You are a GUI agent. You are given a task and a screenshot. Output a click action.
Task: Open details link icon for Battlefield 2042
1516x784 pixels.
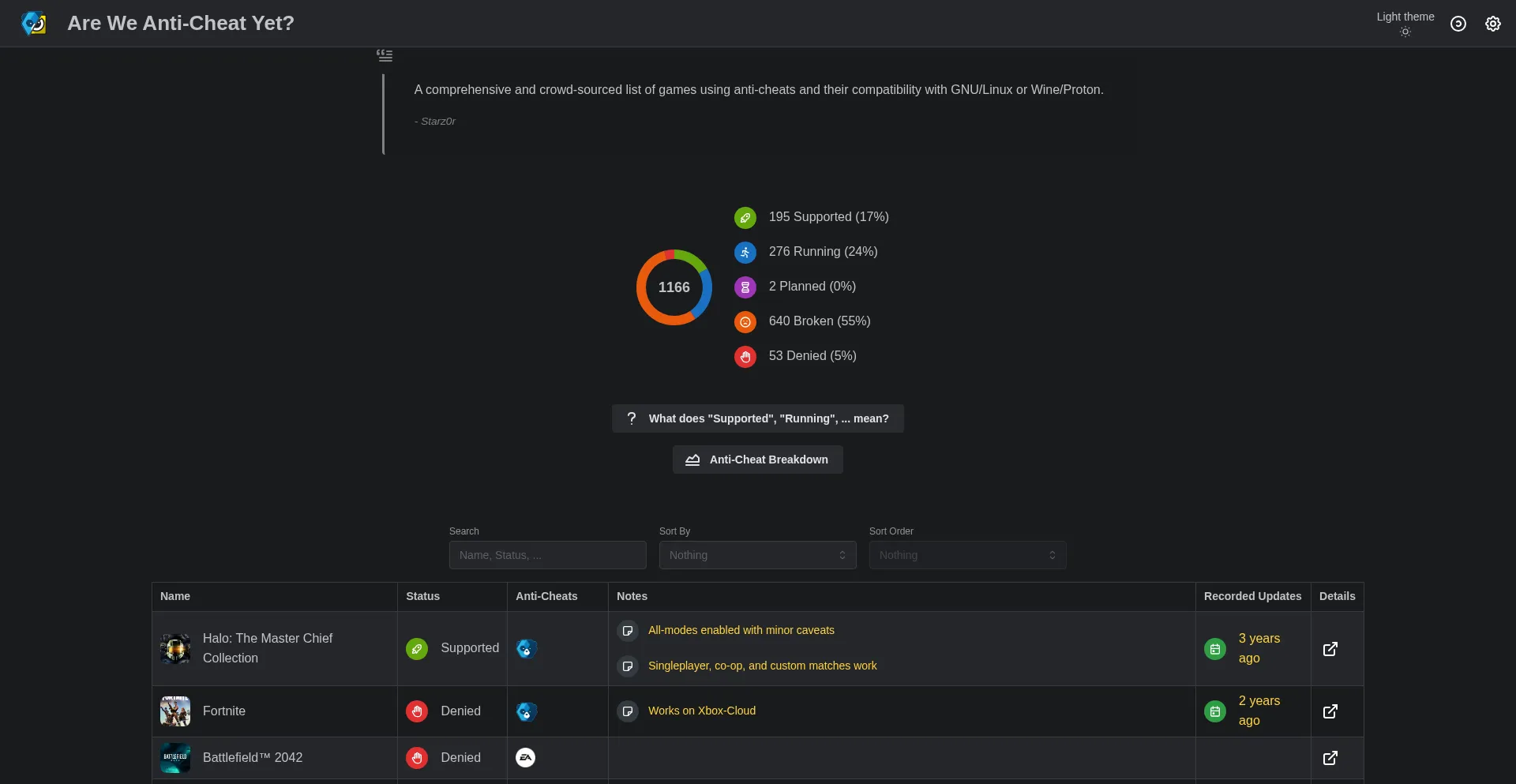pyautogui.click(x=1330, y=758)
